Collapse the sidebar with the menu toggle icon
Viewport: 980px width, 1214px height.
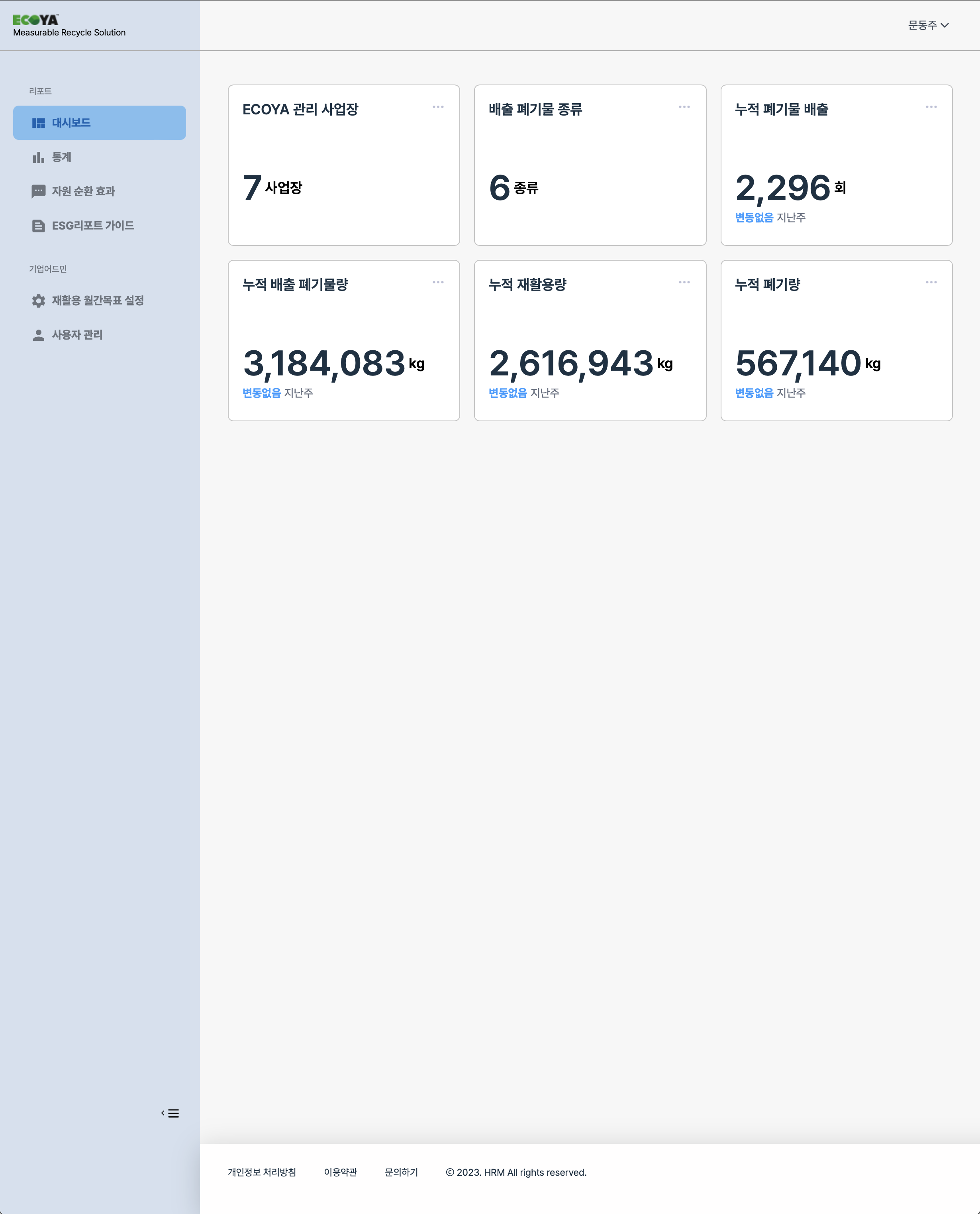pos(170,1114)
